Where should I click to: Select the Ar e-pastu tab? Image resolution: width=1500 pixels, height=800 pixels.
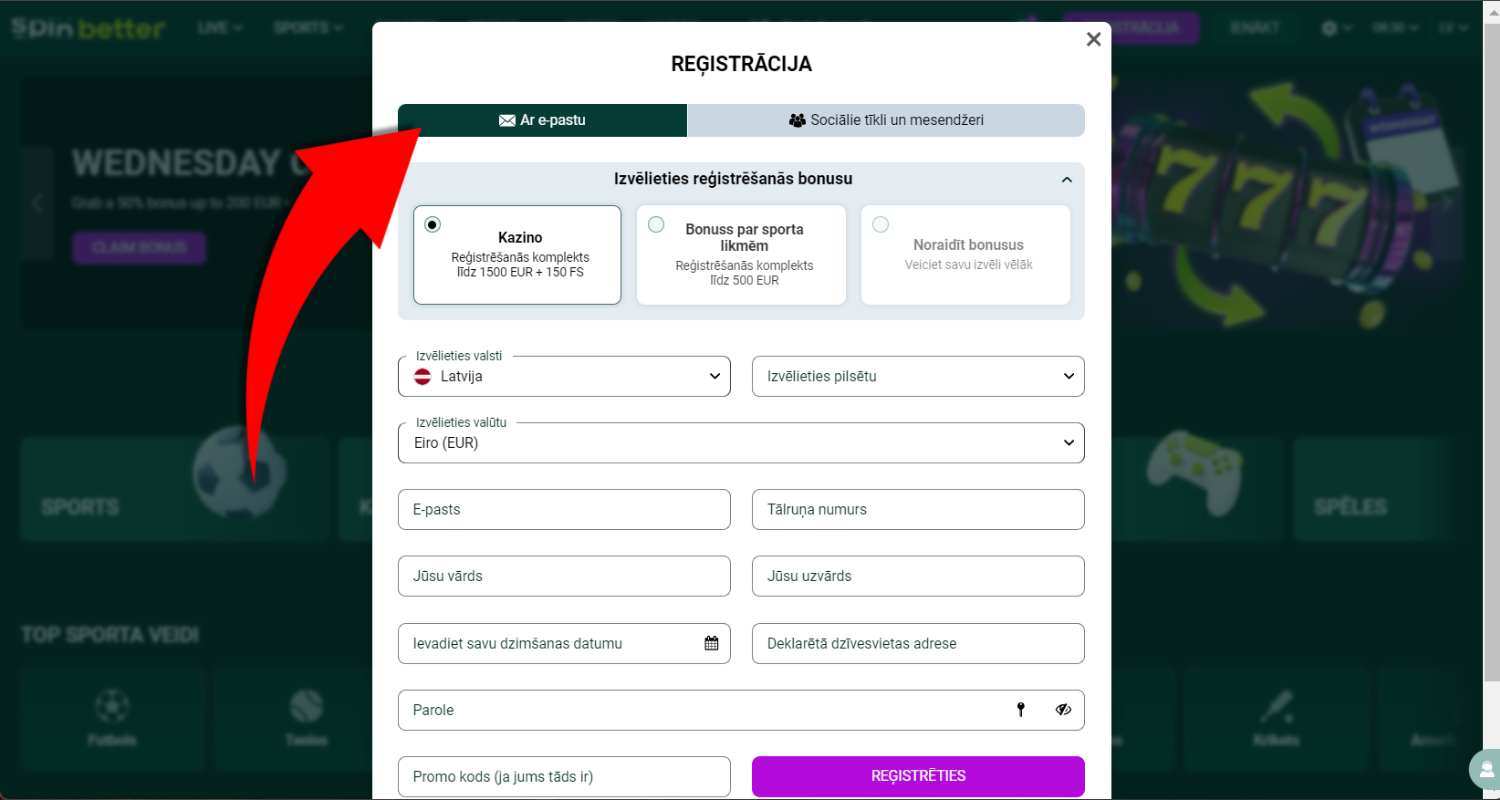[542, 120]
